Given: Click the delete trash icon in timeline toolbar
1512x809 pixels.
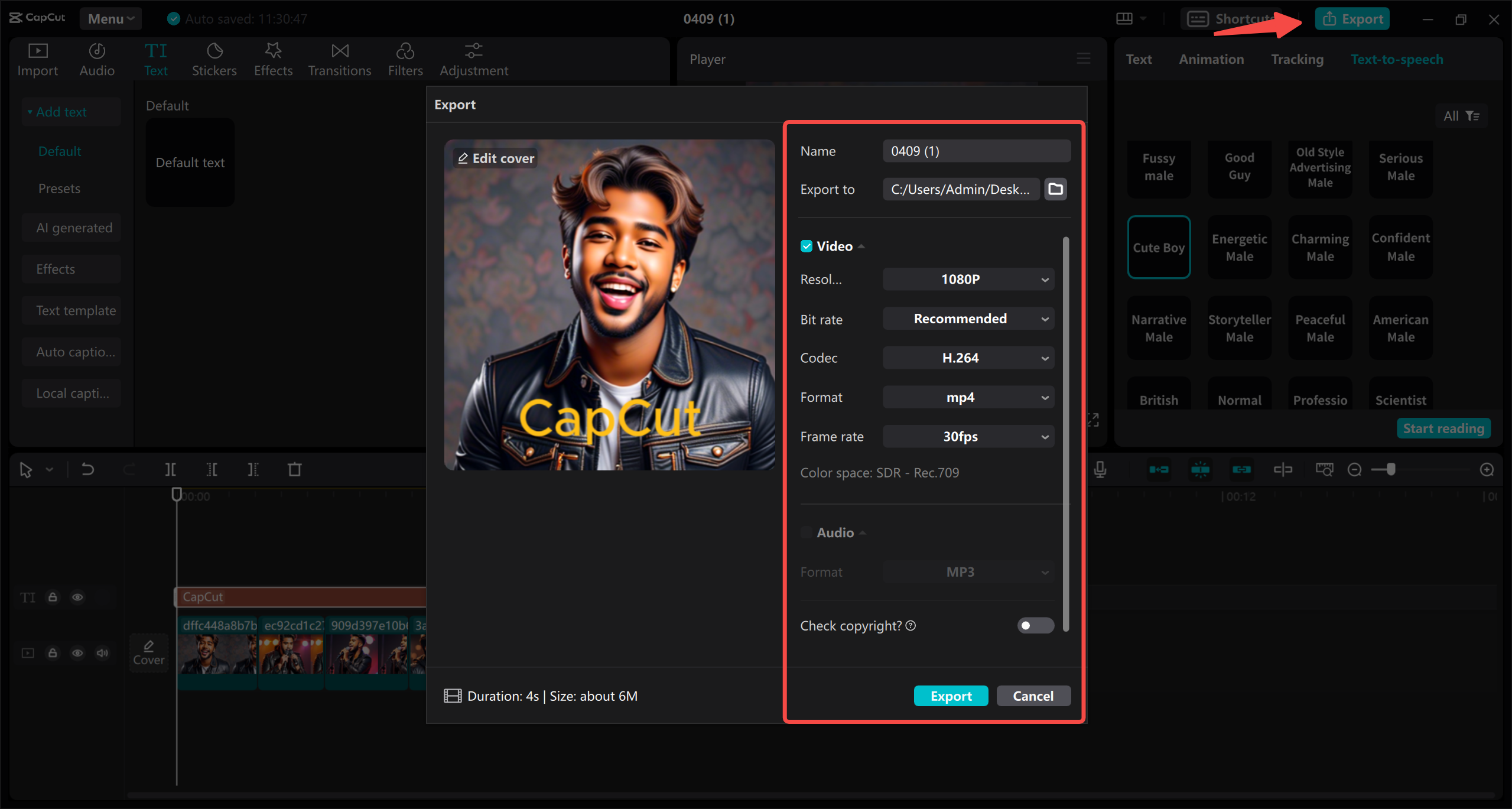Looking at the screenshot, I should (294, 470).
